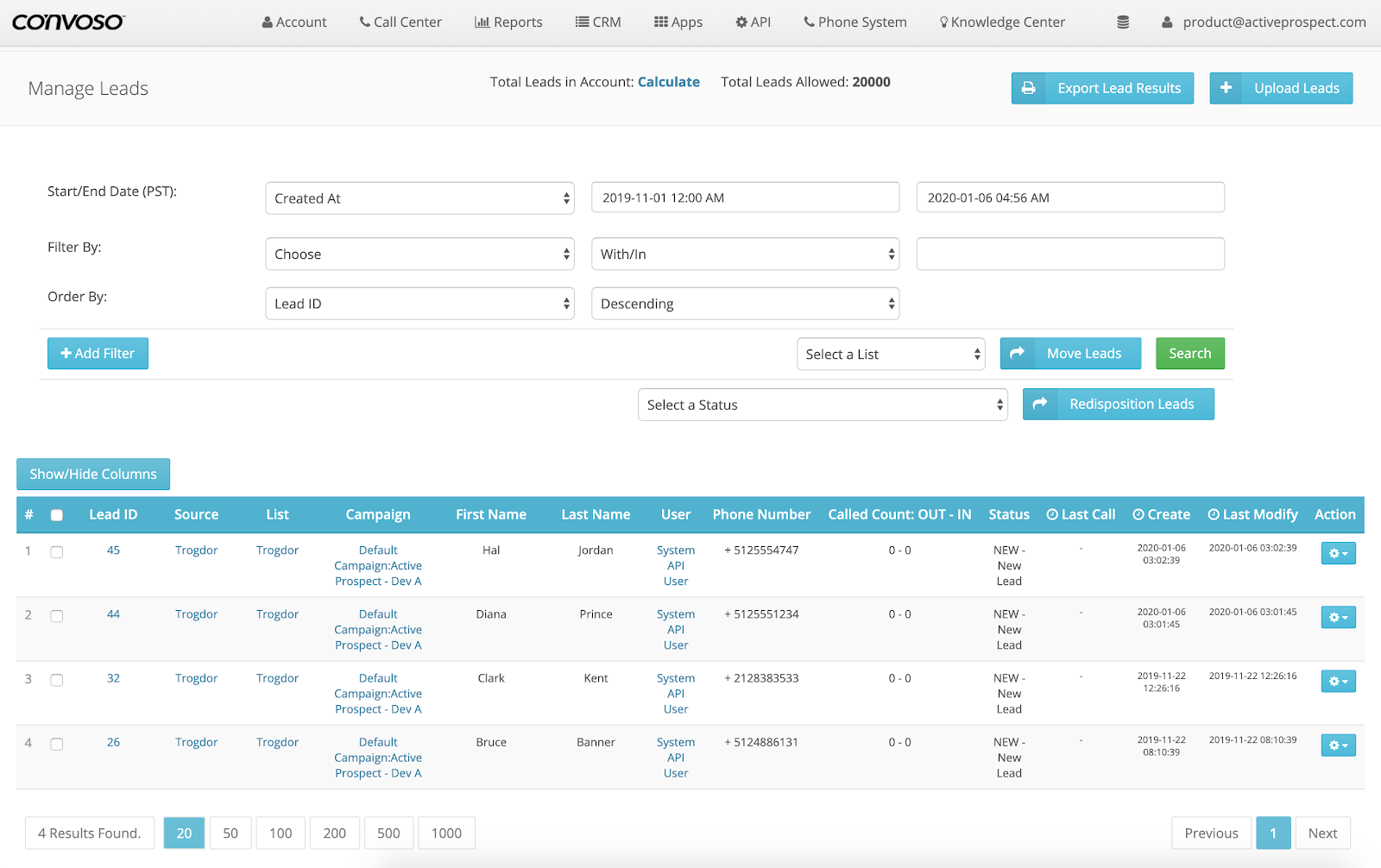Open gear action menu for lead 32
The image size is (1381, 868).
[x=1338, y=681]
